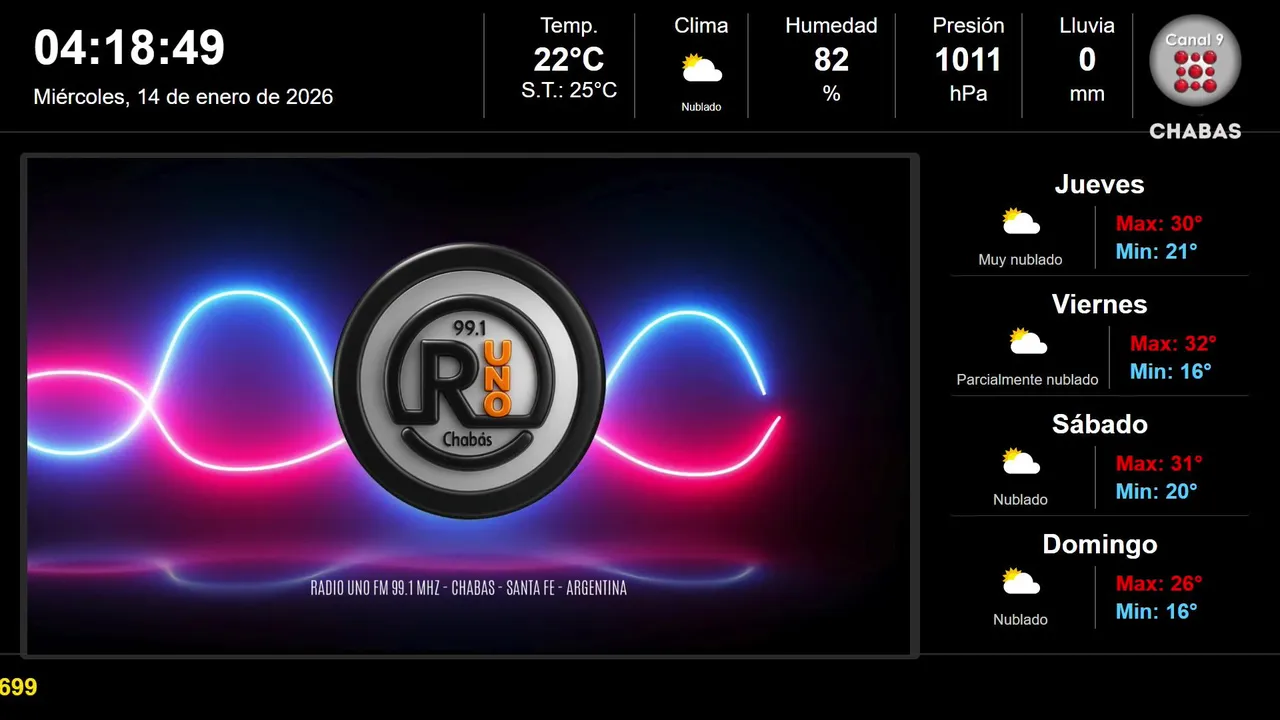This screenshot has height=720, width=1280.
Task: Click the cloudy Clima weather icon
Action: (x=701, y=69)
